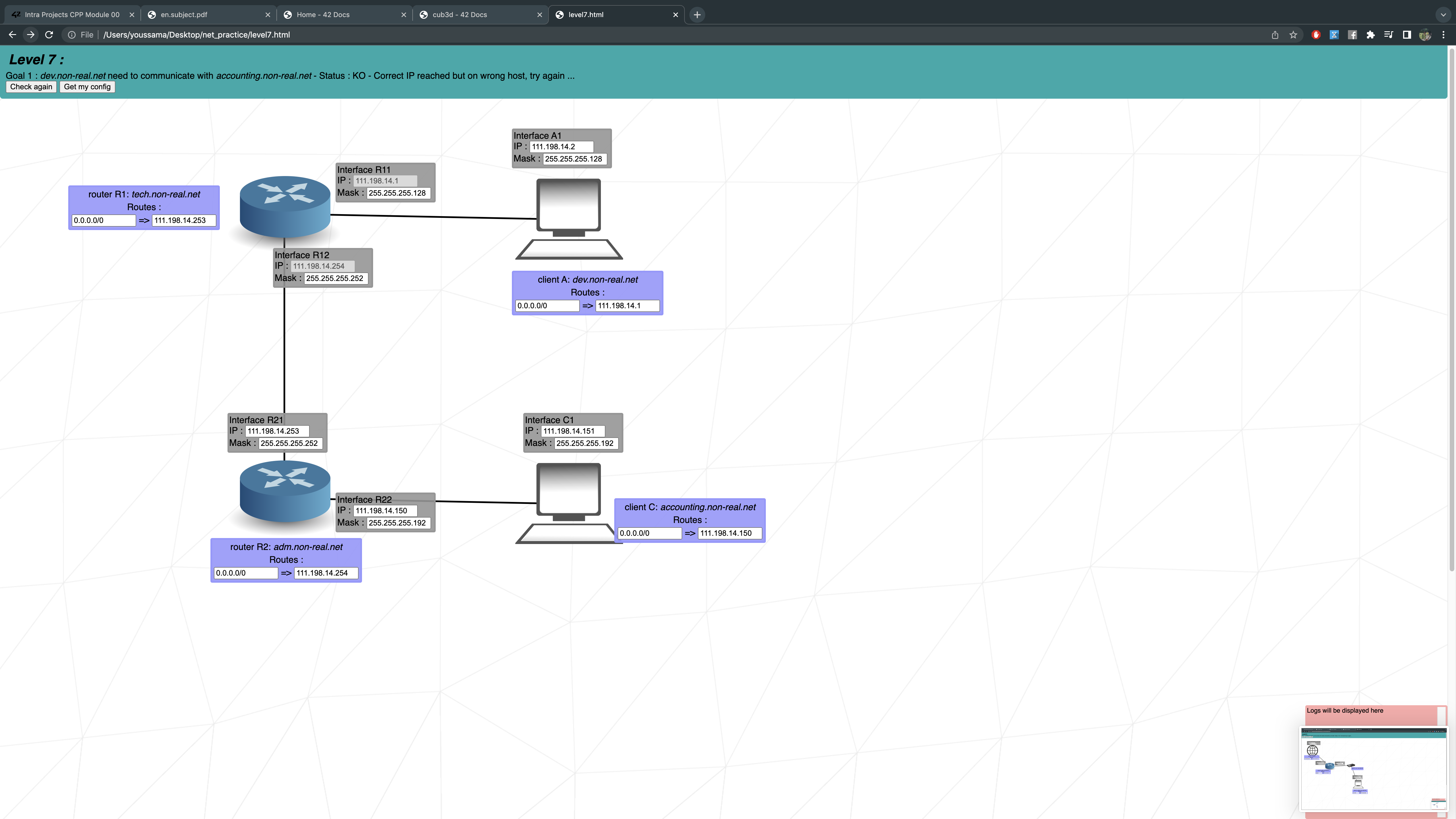Image resolution: width=1456 pixels, height=819 pixels.
Task: Click the browser profile avatar icon
Action: click(1425, 34)
